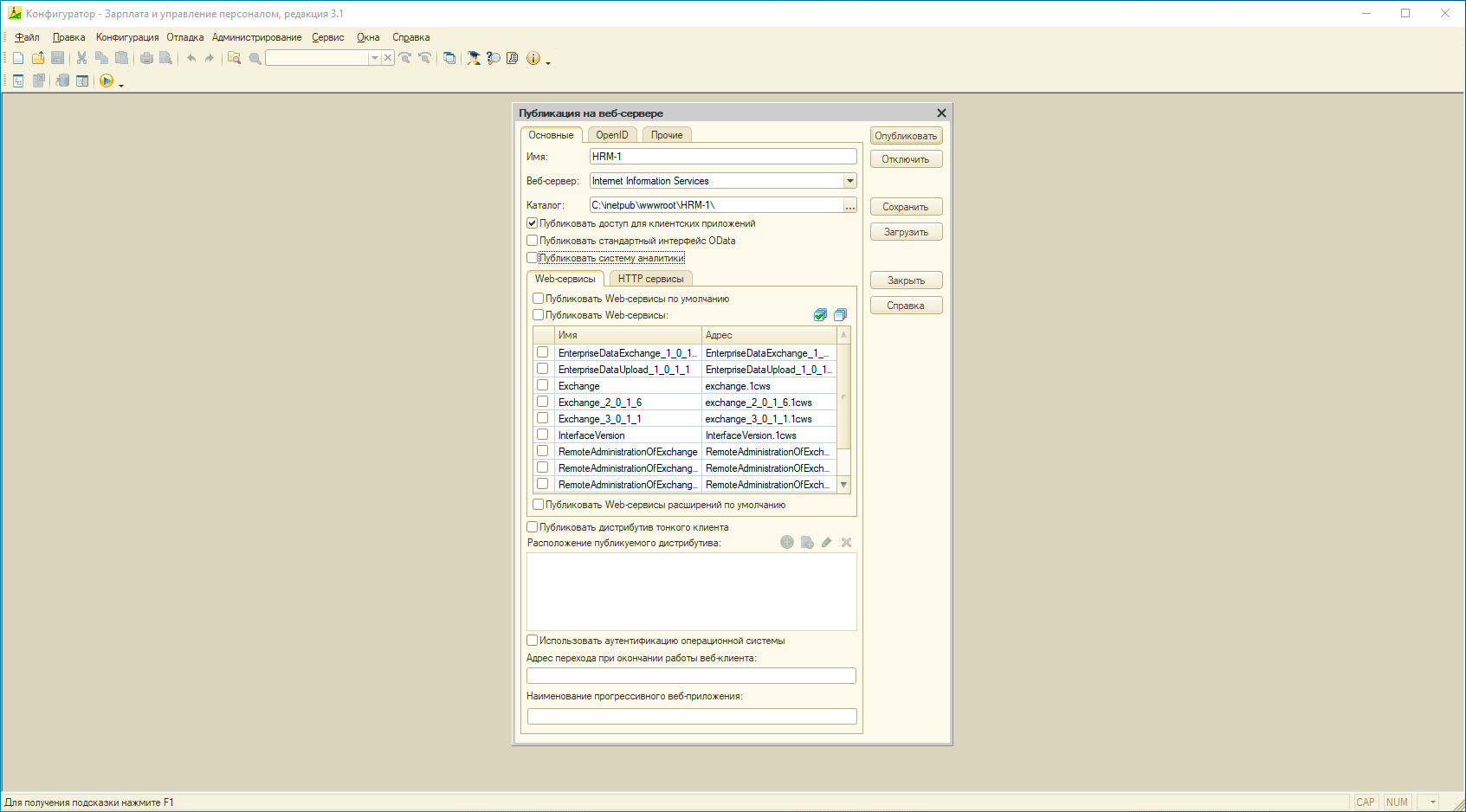Click the New document toolbar icon
The width and height of the screenshot is (1466, 812).
tap(18, 58)
